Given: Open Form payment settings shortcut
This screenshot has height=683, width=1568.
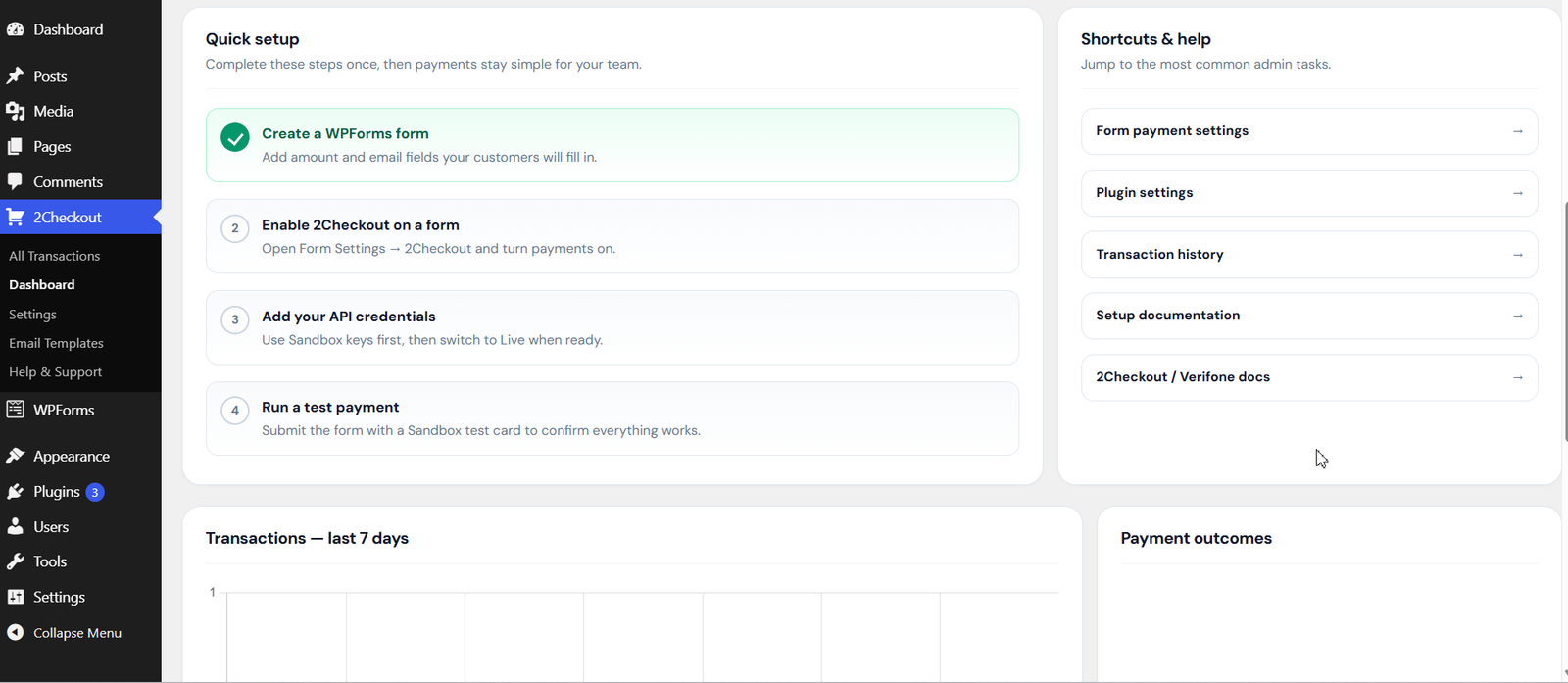Looking at the screenshot, I should [1309, 131].
